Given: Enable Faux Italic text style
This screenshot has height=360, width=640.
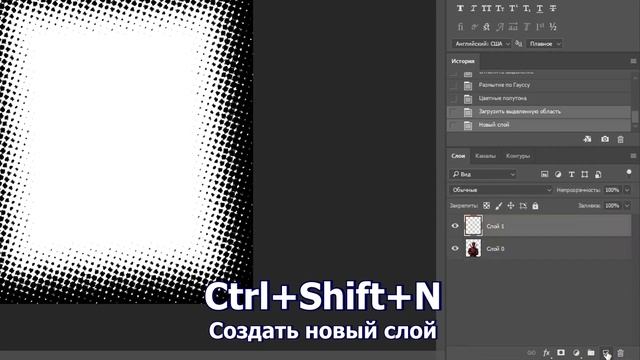Looking at the screenshot, I should click(x=473, y=8).
